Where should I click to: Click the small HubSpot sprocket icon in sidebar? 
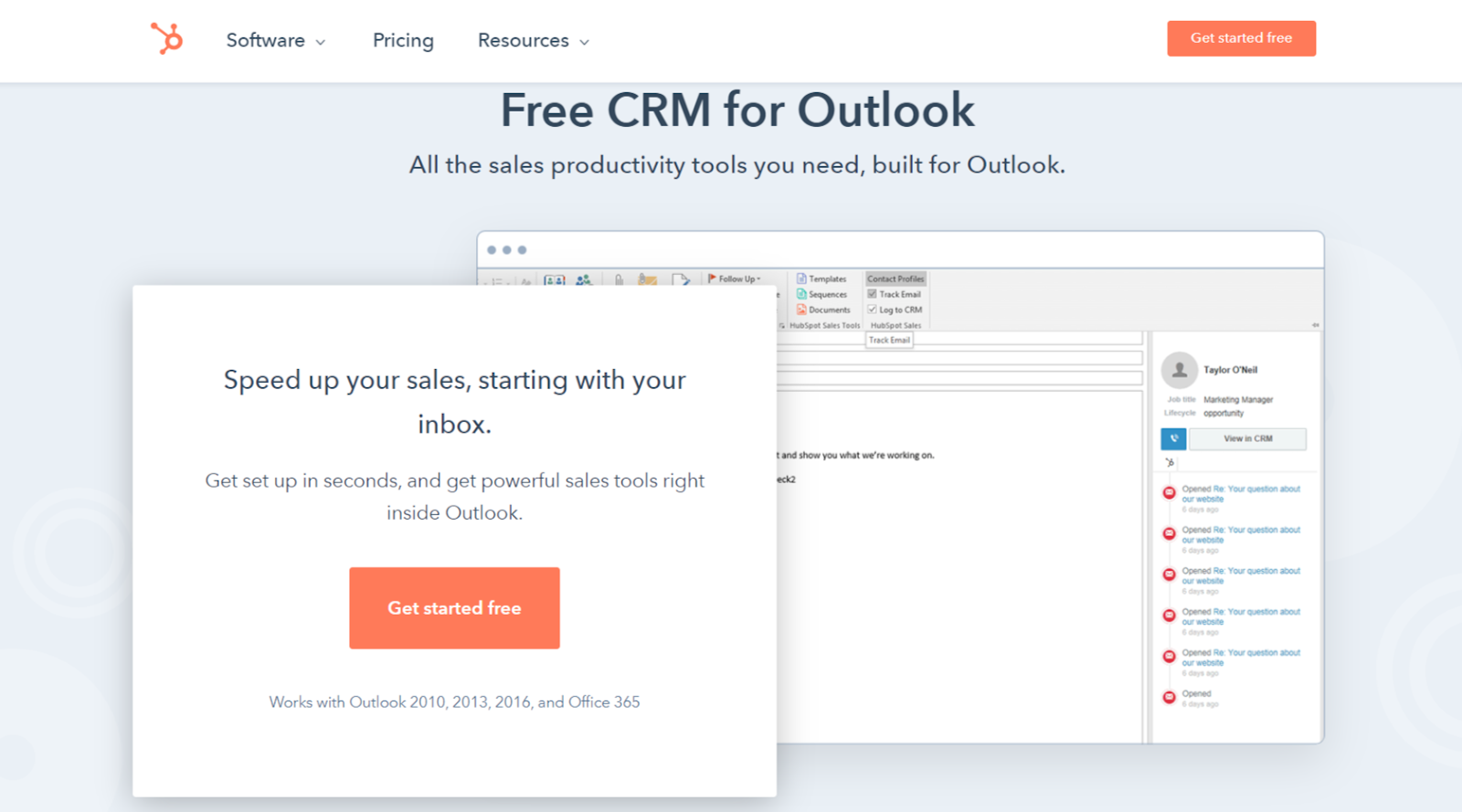coord(1170,463)
